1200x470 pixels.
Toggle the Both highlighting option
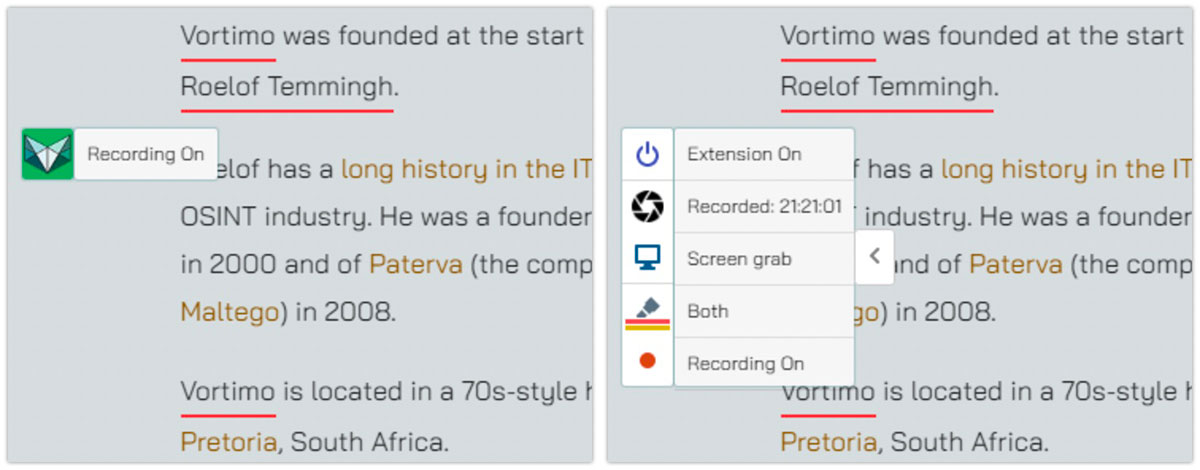764,311
